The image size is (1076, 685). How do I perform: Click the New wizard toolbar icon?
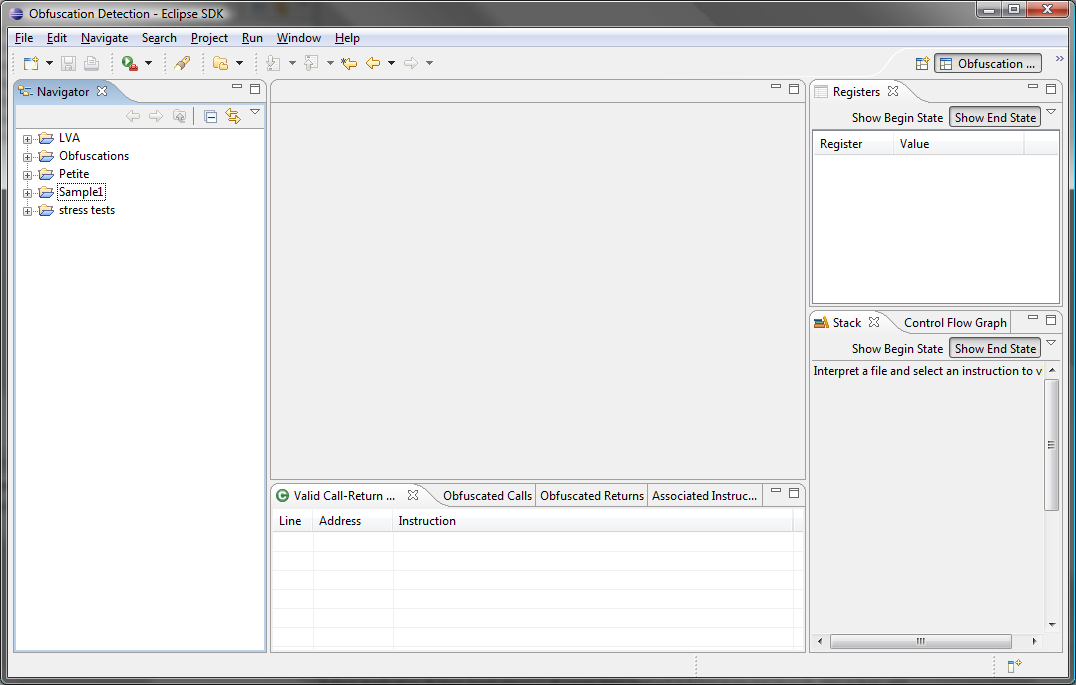coord(31,63)
